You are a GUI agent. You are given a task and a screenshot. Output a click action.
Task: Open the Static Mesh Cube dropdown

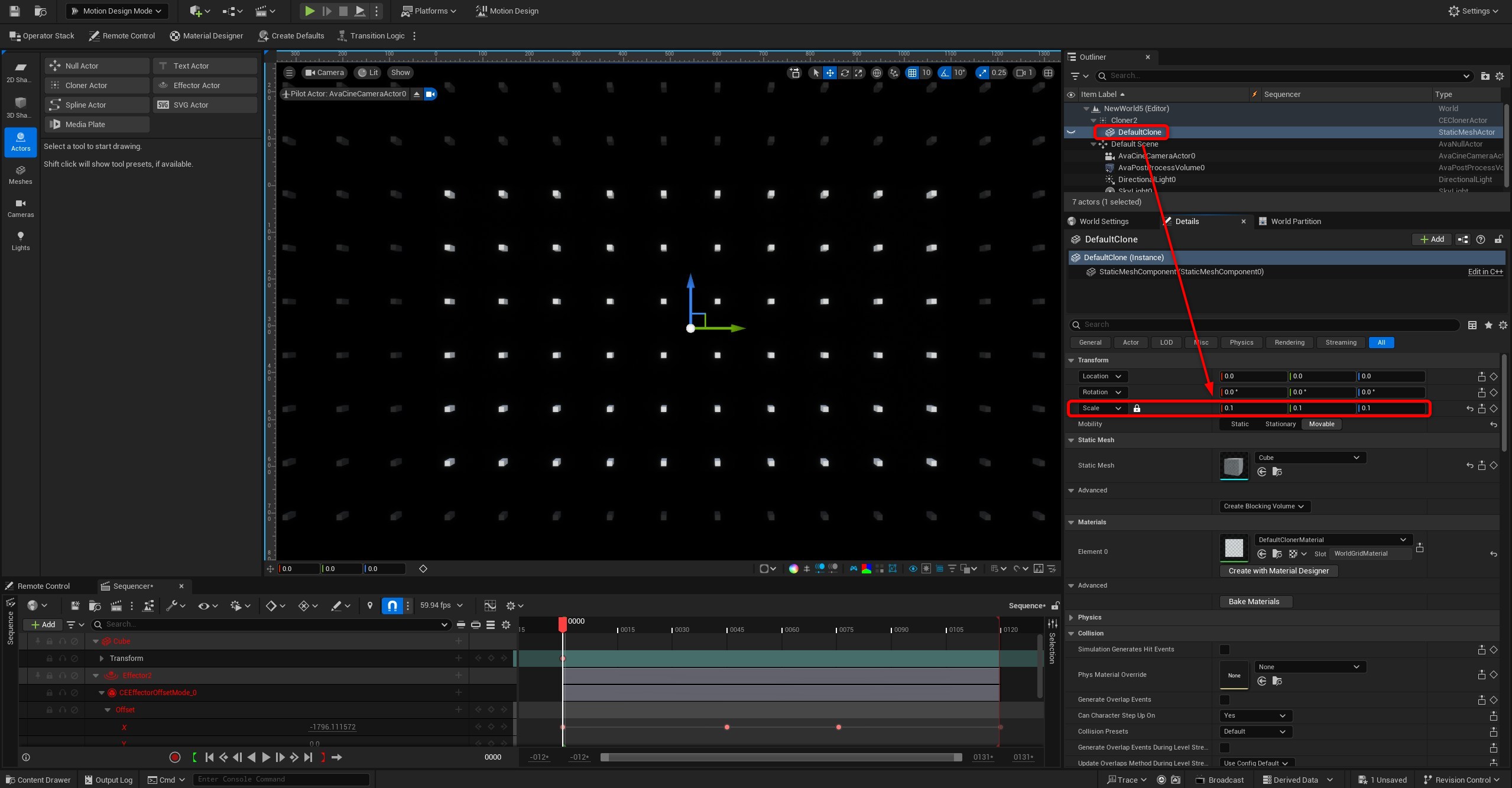click(1310, 458)
